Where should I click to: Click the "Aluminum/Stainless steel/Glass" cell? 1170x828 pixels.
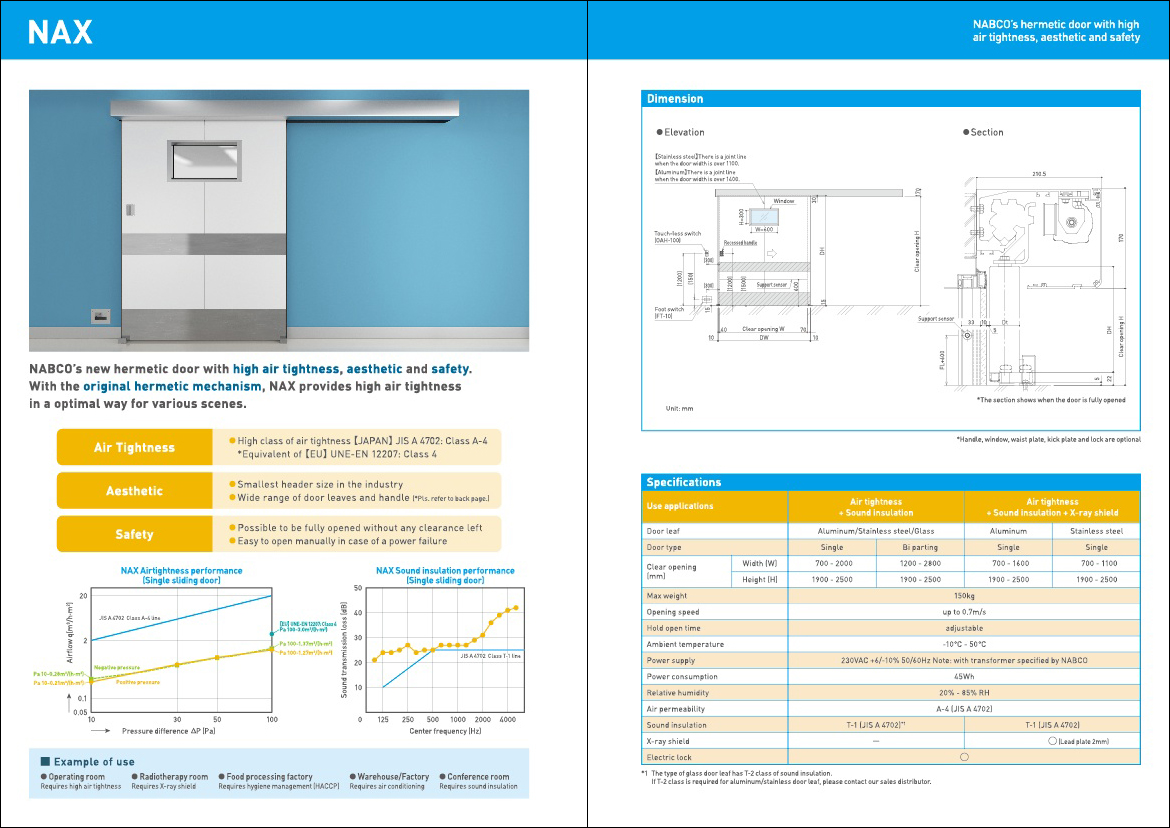pos(876,531)
